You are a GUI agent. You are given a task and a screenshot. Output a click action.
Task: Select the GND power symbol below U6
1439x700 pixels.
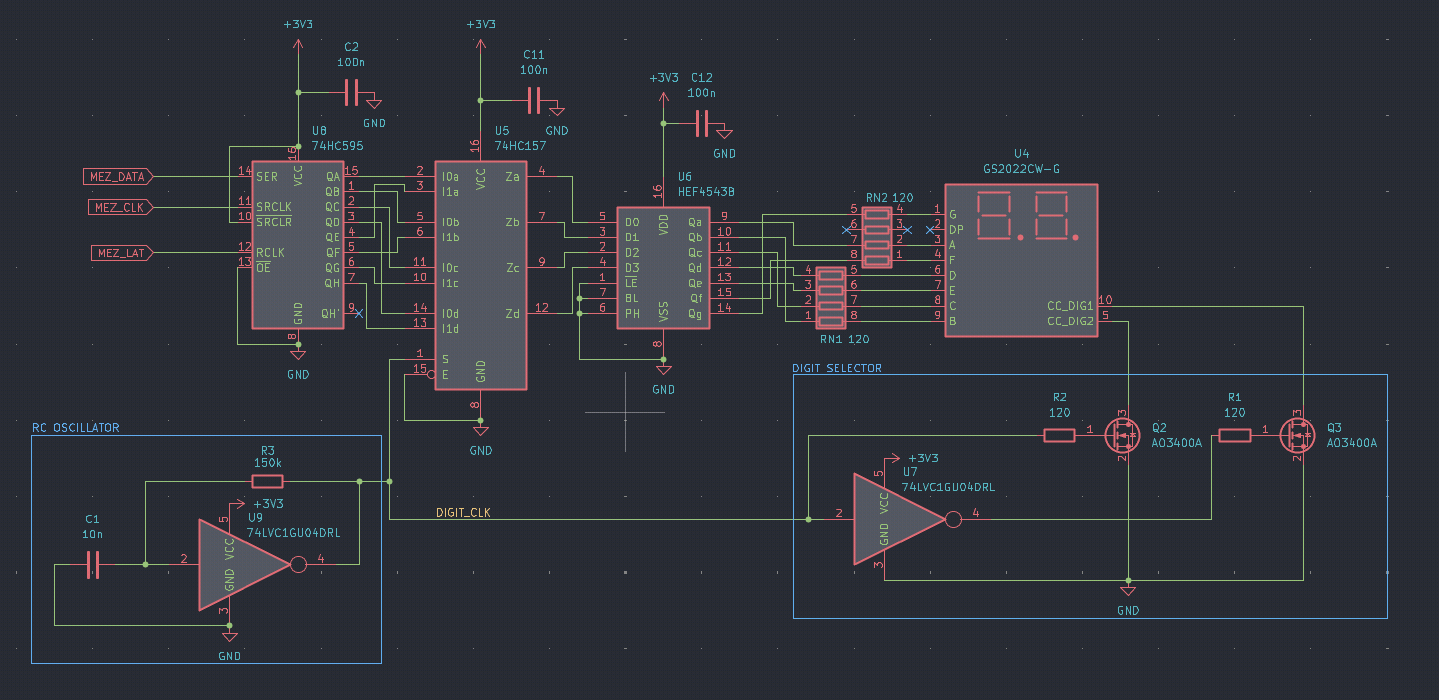tap(663, 378)
